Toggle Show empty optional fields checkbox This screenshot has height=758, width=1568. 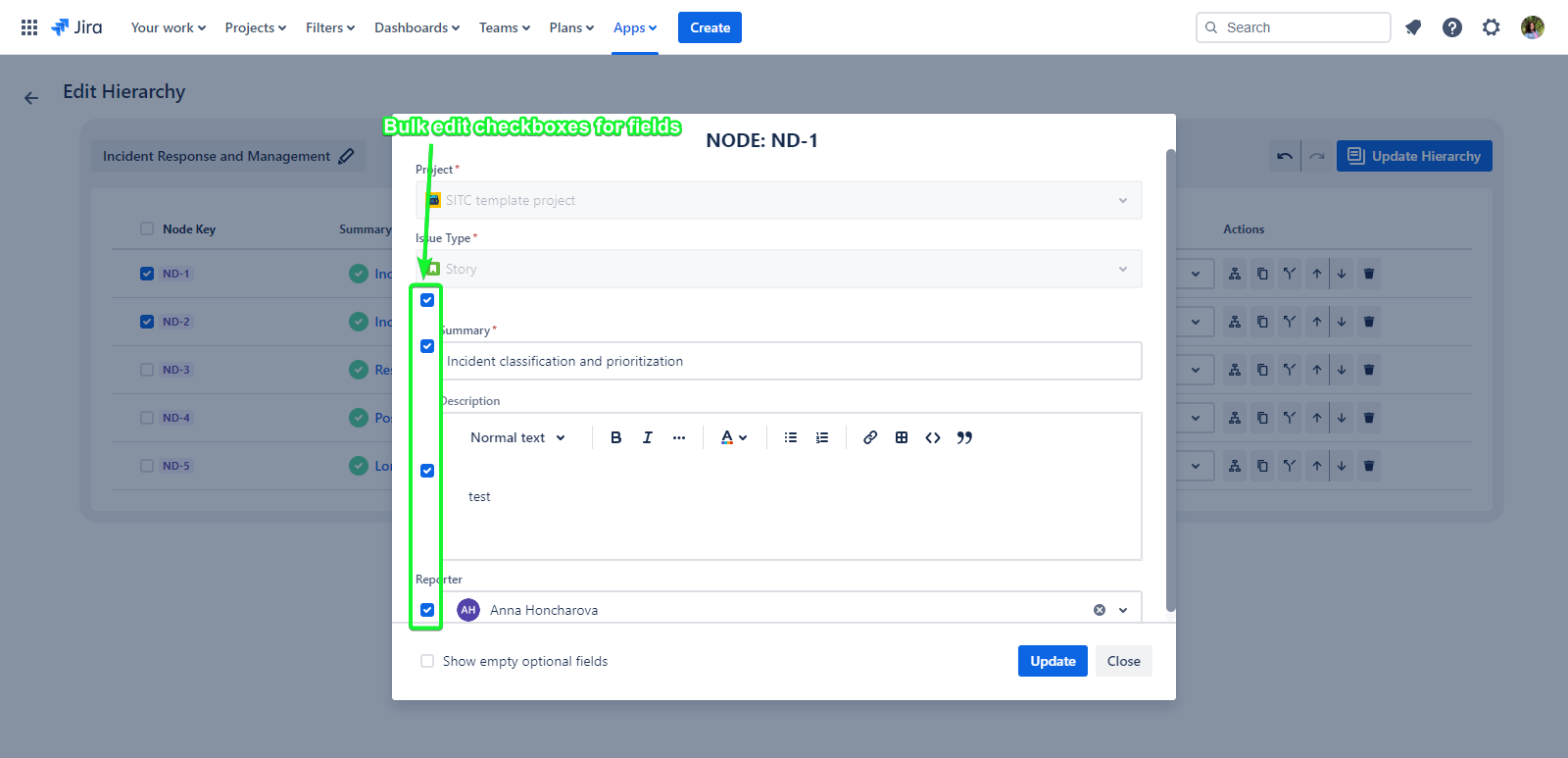[427, 661]
